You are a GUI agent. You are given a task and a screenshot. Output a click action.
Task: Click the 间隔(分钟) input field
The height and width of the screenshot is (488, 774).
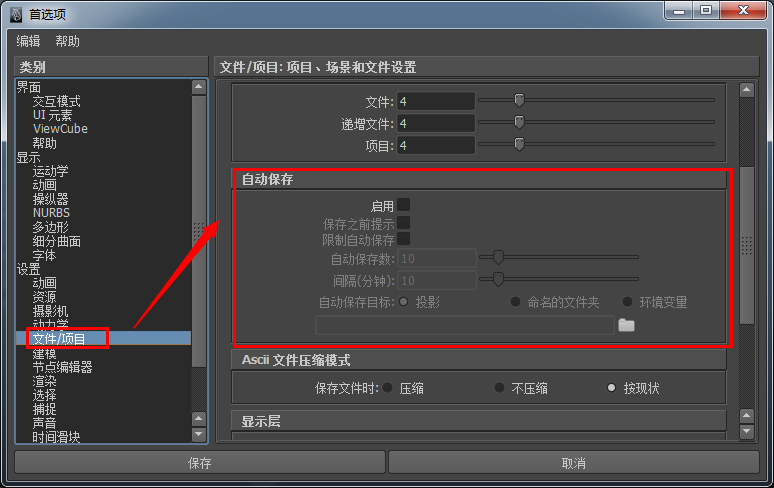tap(437, 281)
